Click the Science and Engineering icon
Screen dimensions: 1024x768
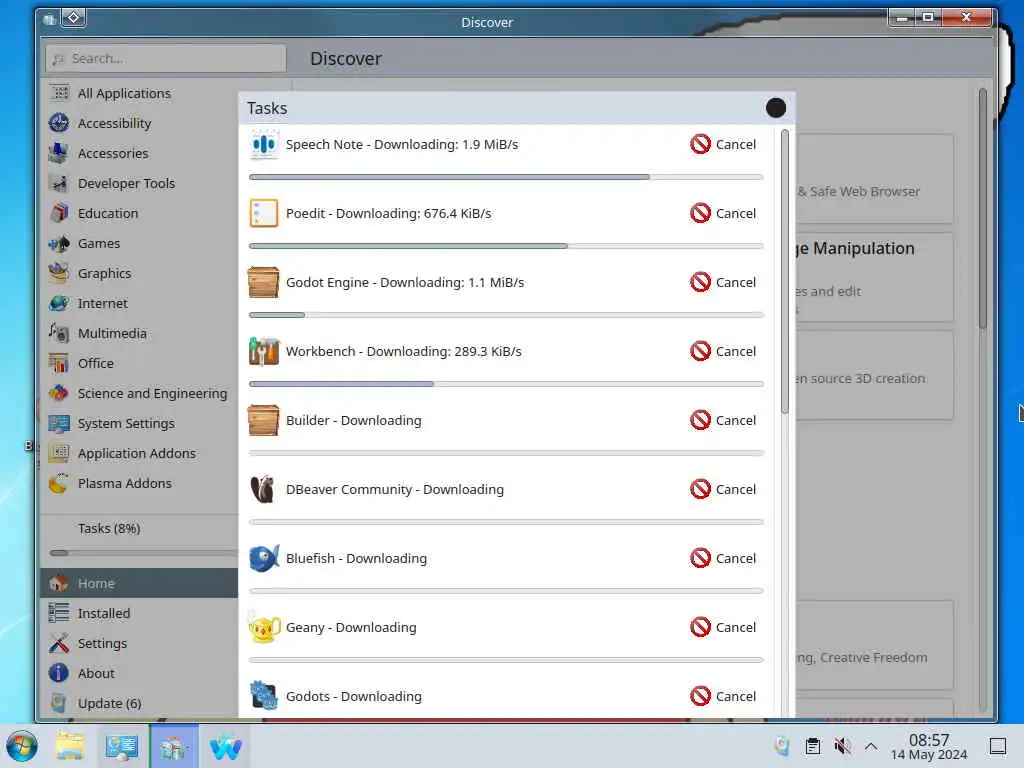[x=59, y=393]
